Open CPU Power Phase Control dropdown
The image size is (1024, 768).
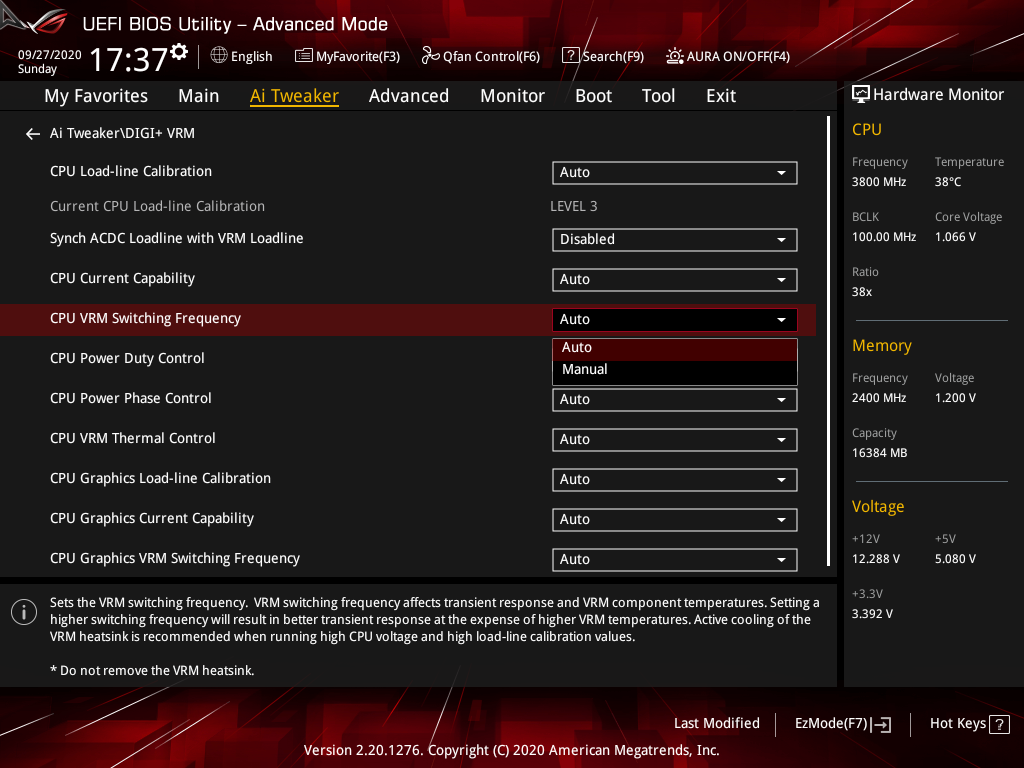[x=675, y=400]
